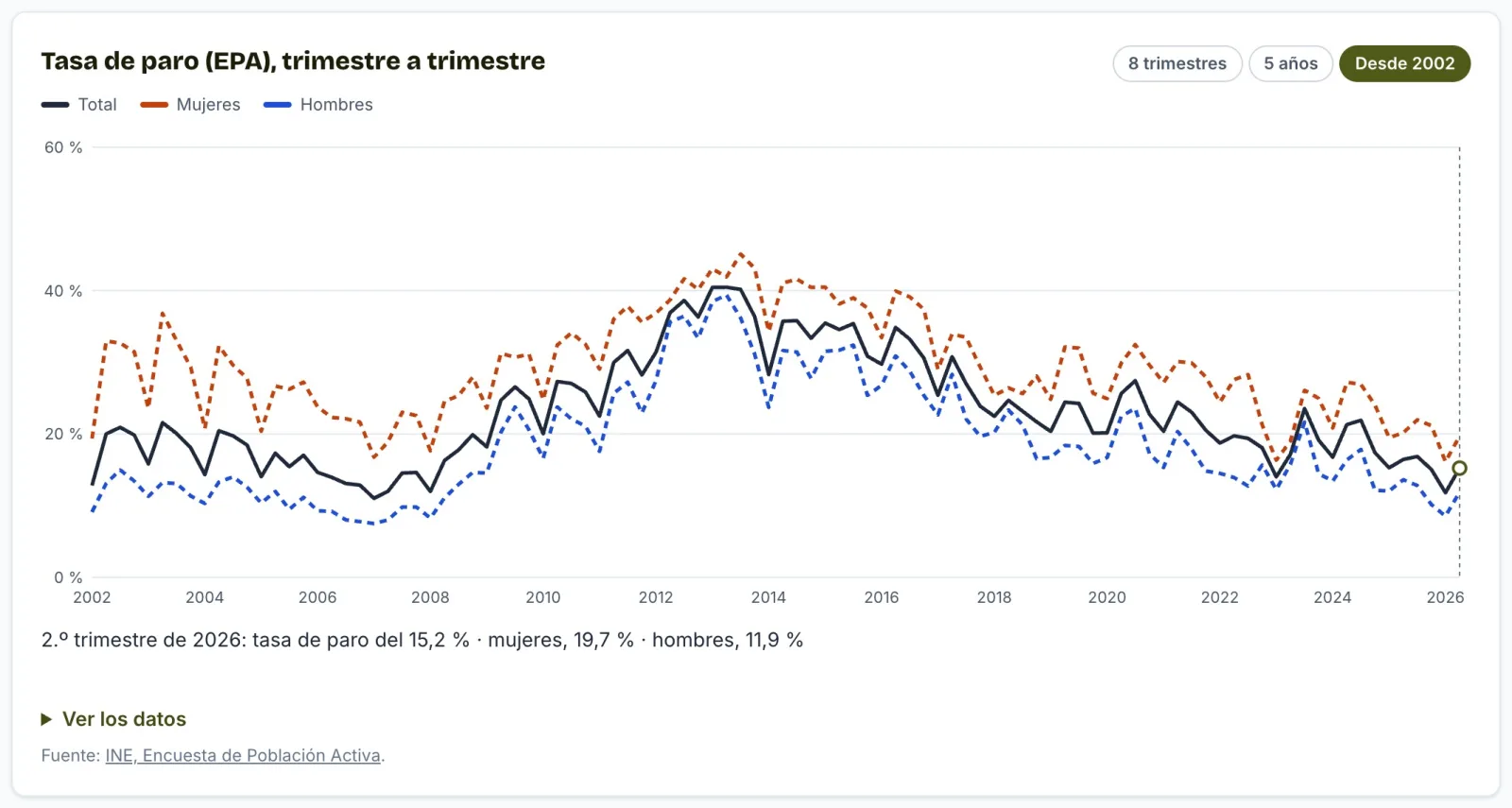Click the blue Hombres legend swatch
The height and width of the screenshot is (808, 1512).
(277, 105)
